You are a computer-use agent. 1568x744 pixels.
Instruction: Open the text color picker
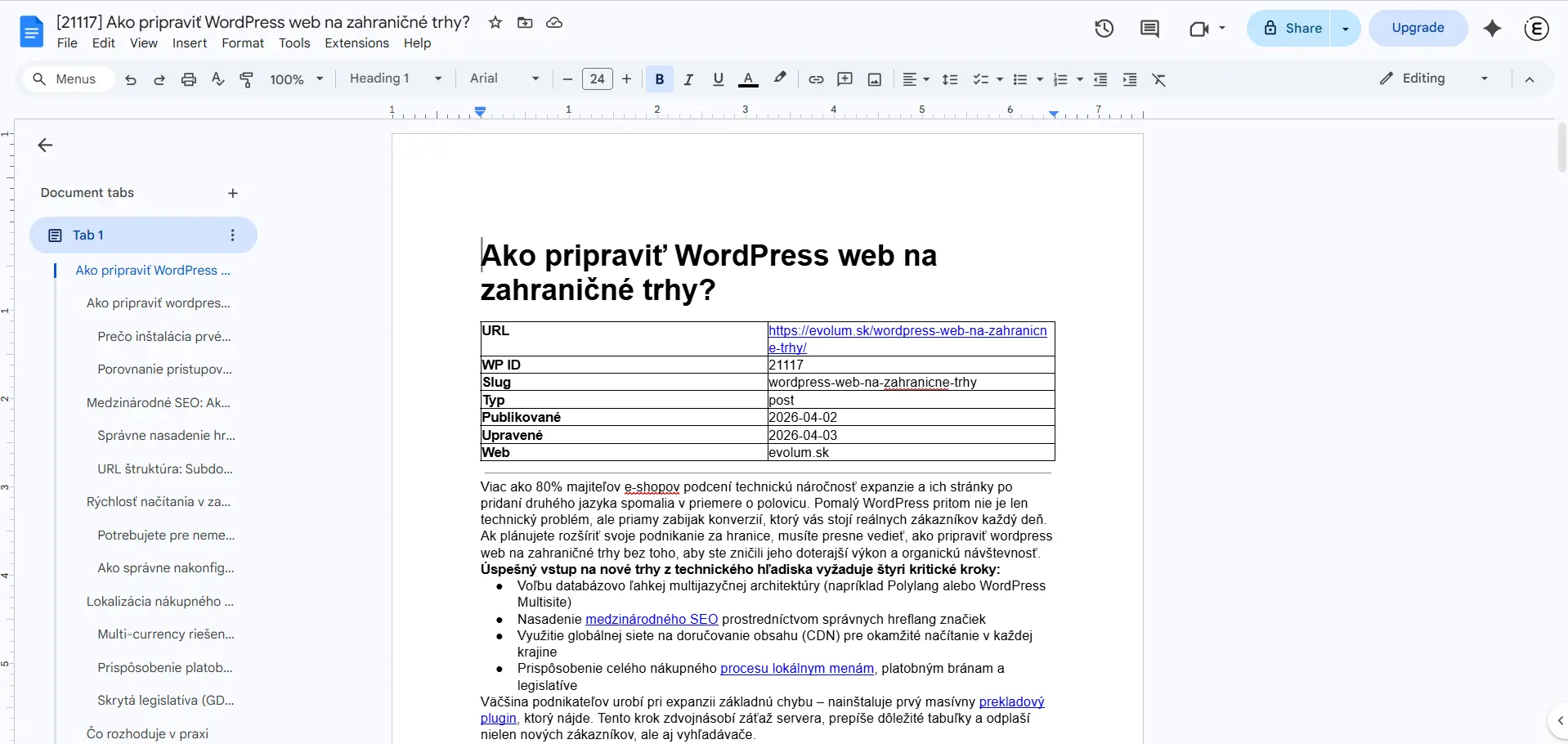748,79
